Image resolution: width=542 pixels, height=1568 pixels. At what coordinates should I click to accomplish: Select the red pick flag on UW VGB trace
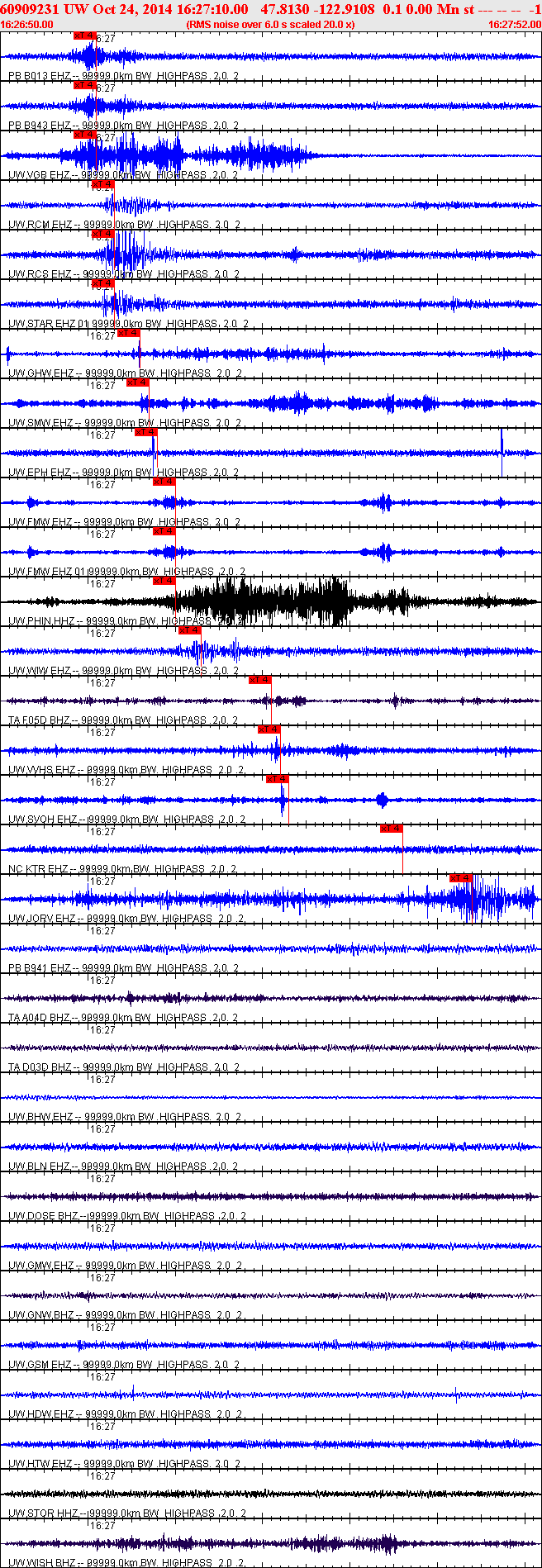click(85, 135)
